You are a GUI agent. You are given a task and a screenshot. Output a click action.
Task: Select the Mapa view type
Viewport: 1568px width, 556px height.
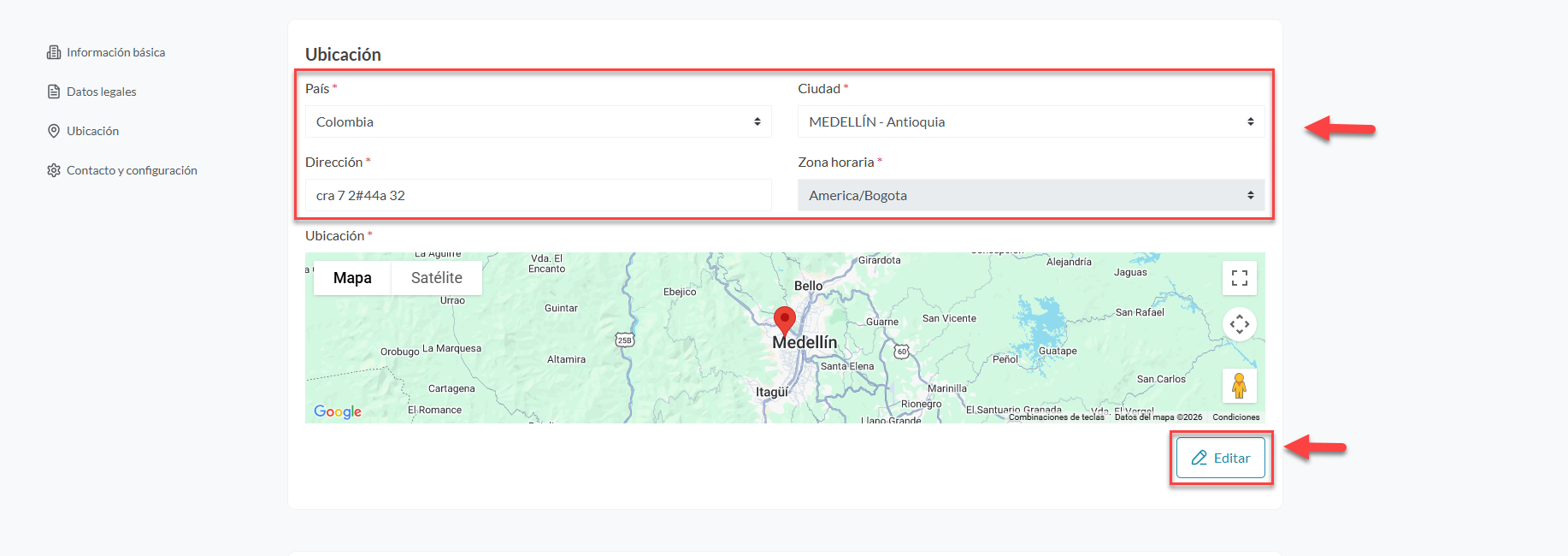click(x=352, y=278)
